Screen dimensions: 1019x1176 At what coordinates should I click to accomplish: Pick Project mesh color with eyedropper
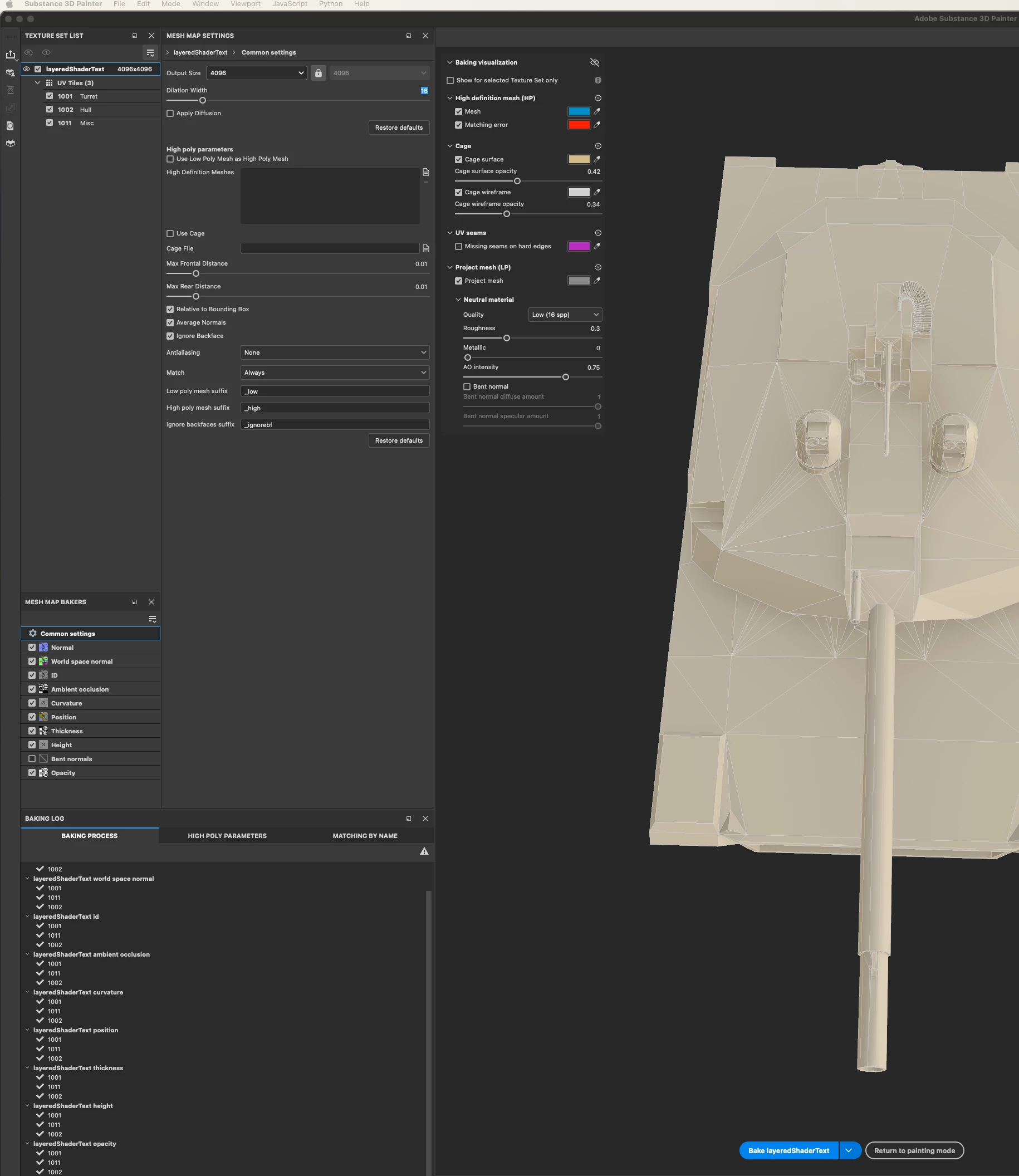(597, 281)
